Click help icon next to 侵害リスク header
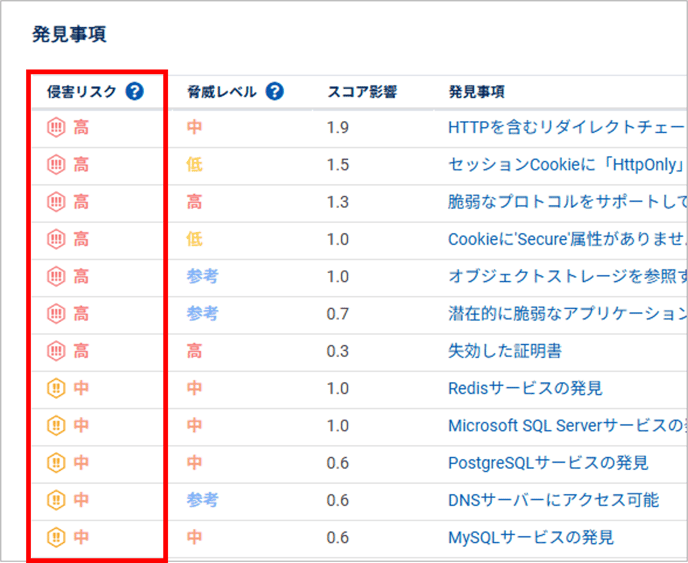688x563 pixels. pyautogui.click(x=135, y=92)
